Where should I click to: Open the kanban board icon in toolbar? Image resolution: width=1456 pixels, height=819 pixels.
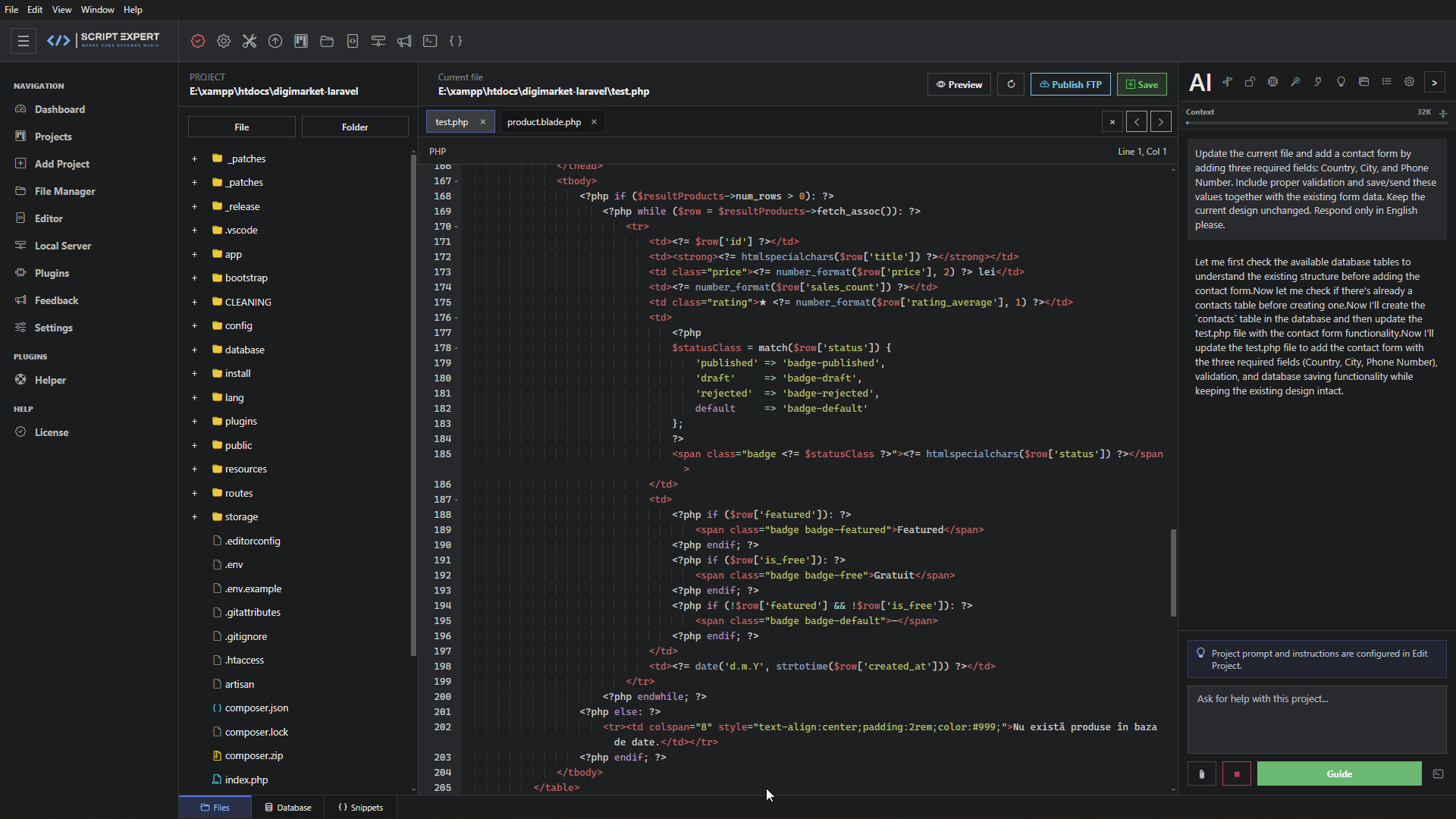click(301, 41)
